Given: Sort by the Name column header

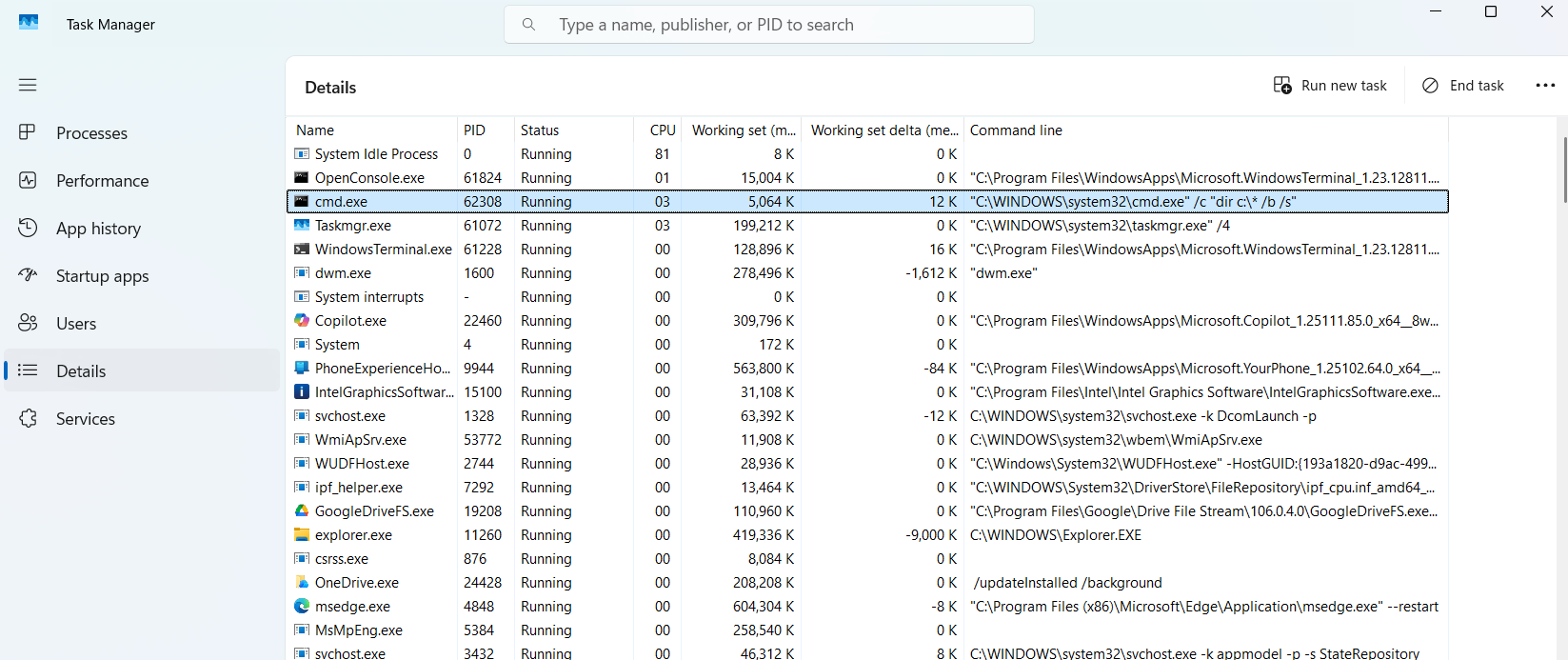Looking at the screenshot, I should [x=372, y=130].
